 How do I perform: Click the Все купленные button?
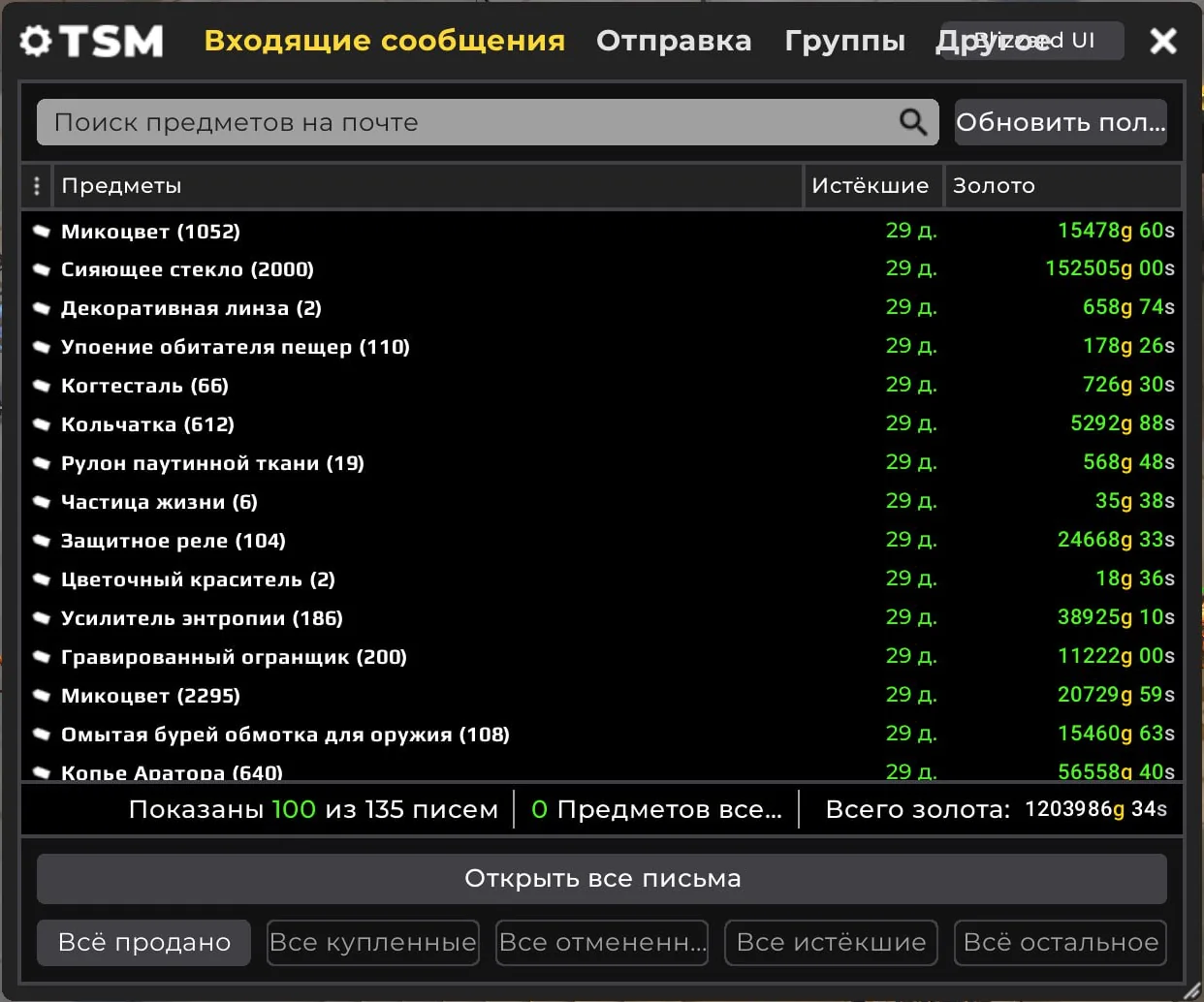pos(373,943)
